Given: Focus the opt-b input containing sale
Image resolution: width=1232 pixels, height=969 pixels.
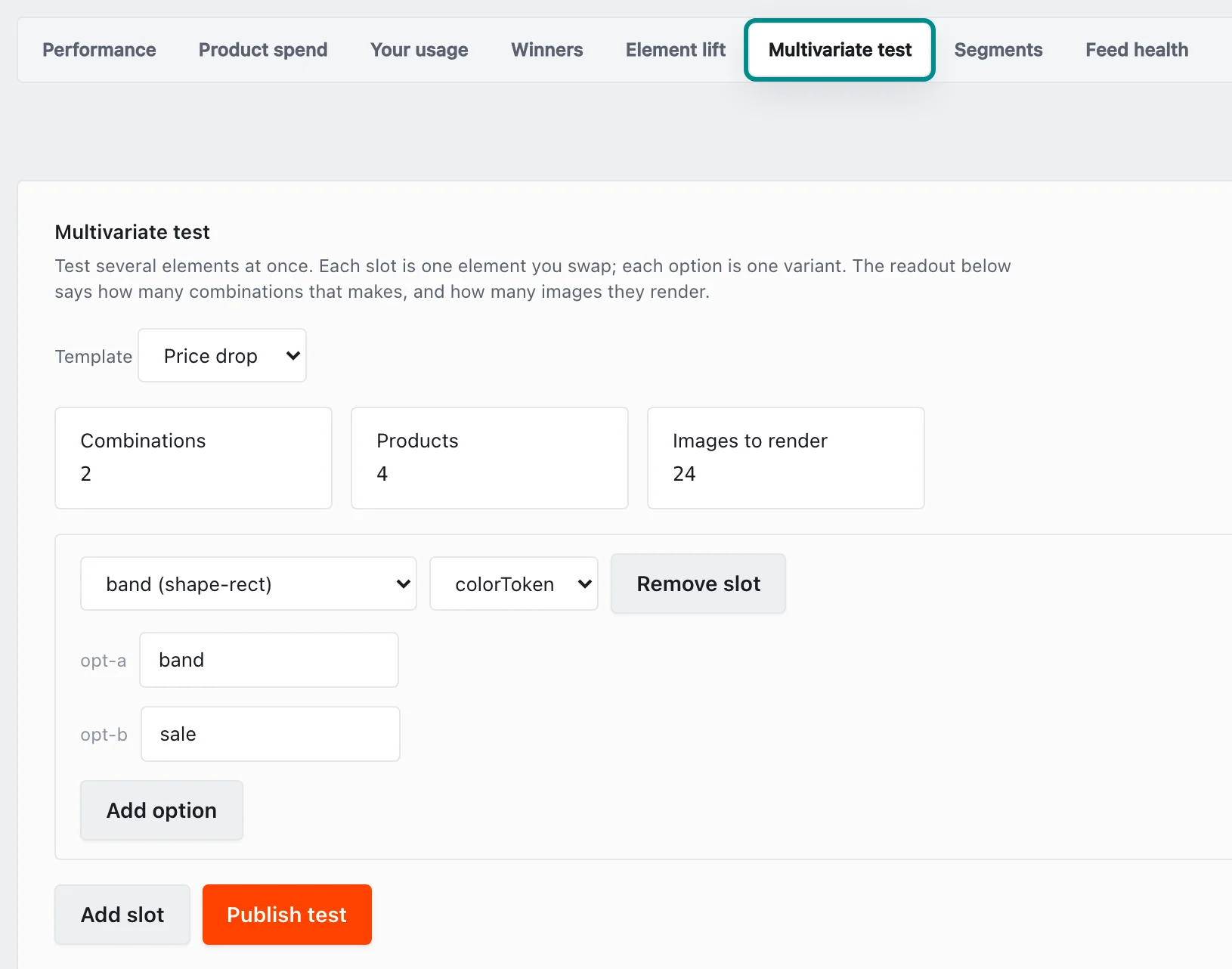Looking at the screenshot, I should [271, 734].
